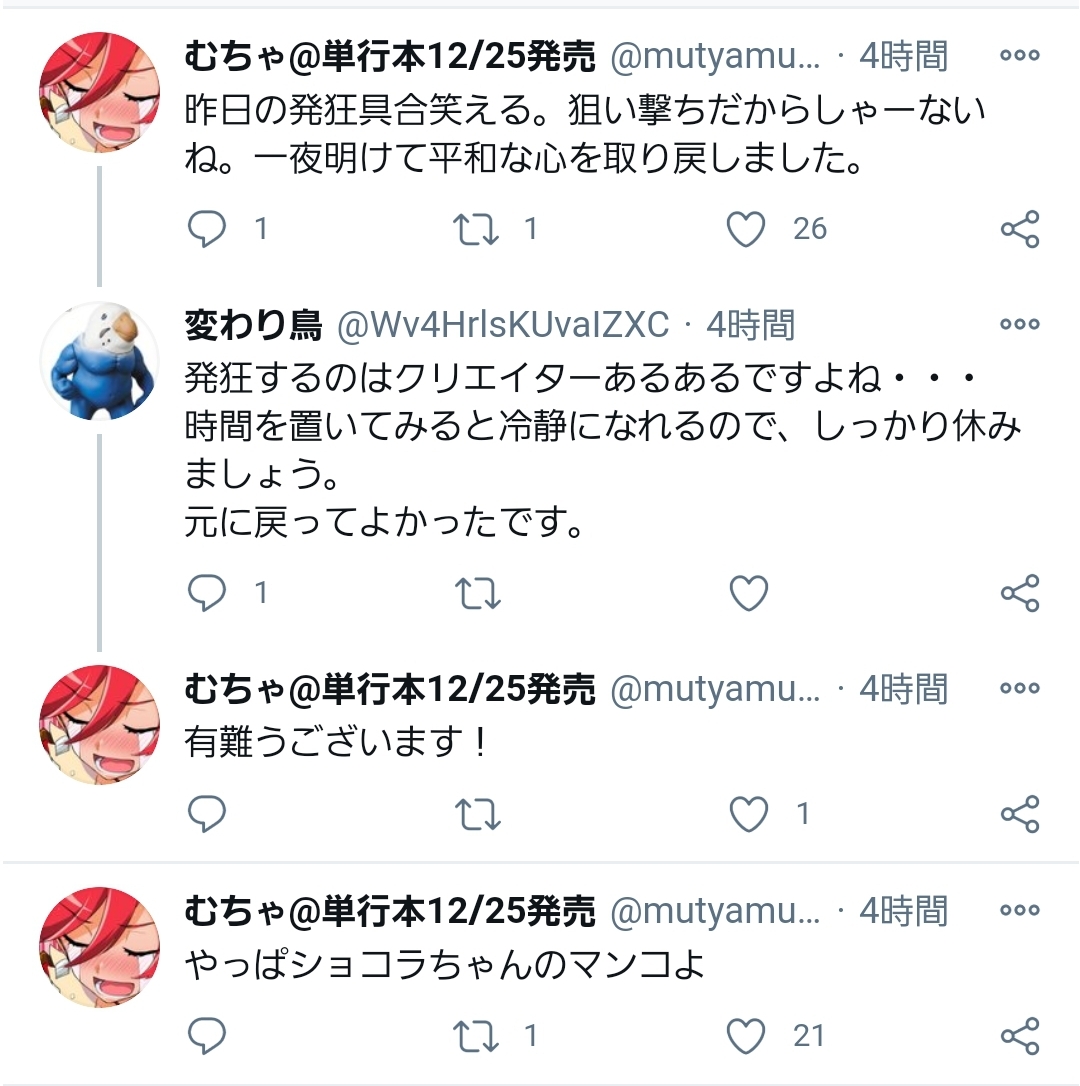
Task: Open more options on the first tweet
Action: click(x=1020, y=55)
